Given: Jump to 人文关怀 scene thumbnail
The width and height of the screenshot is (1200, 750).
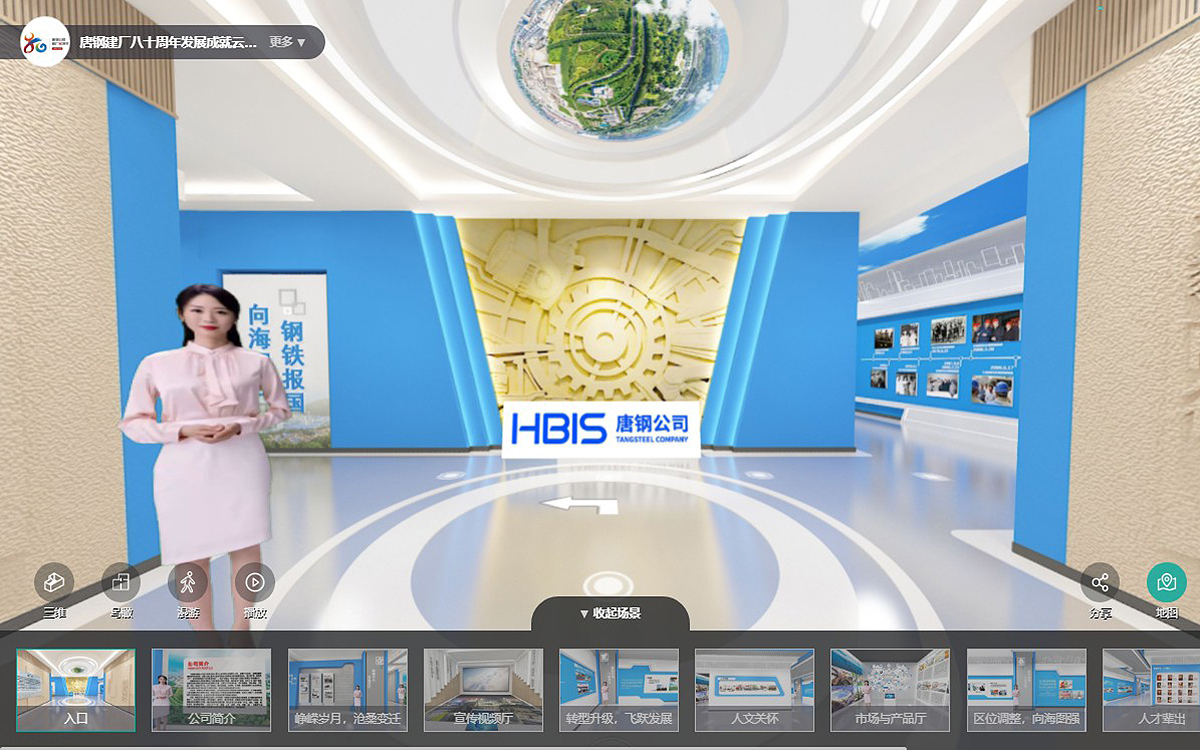Looking at the screenshot, I should [754, 689].
